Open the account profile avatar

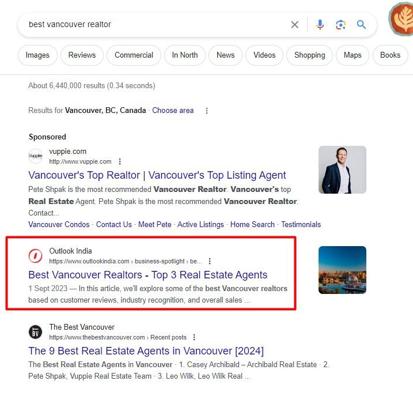pyautogui.click(x=403, y=19)
